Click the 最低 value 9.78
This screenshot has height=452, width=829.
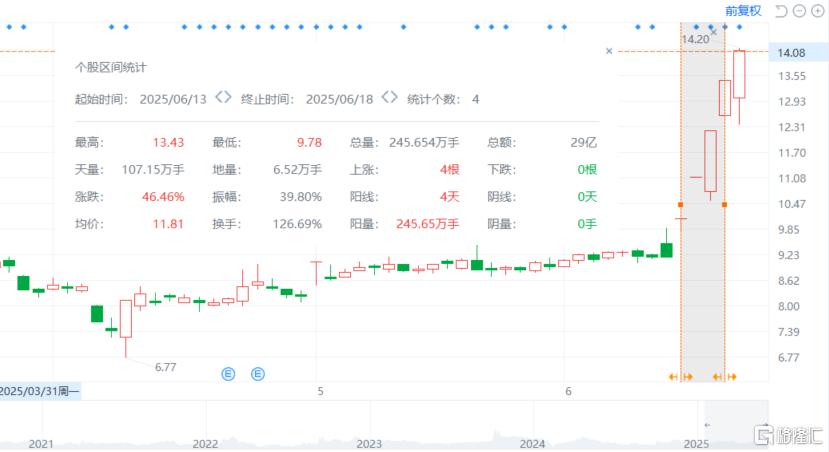309,143
